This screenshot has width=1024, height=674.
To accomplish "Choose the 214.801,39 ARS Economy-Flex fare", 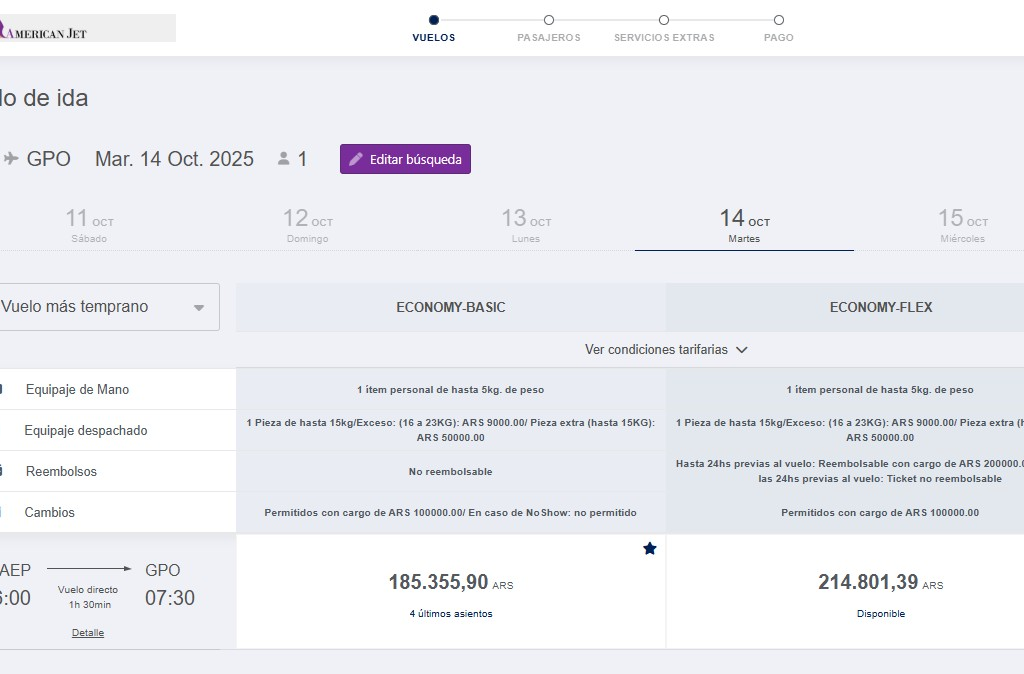I will coord(881,592).
